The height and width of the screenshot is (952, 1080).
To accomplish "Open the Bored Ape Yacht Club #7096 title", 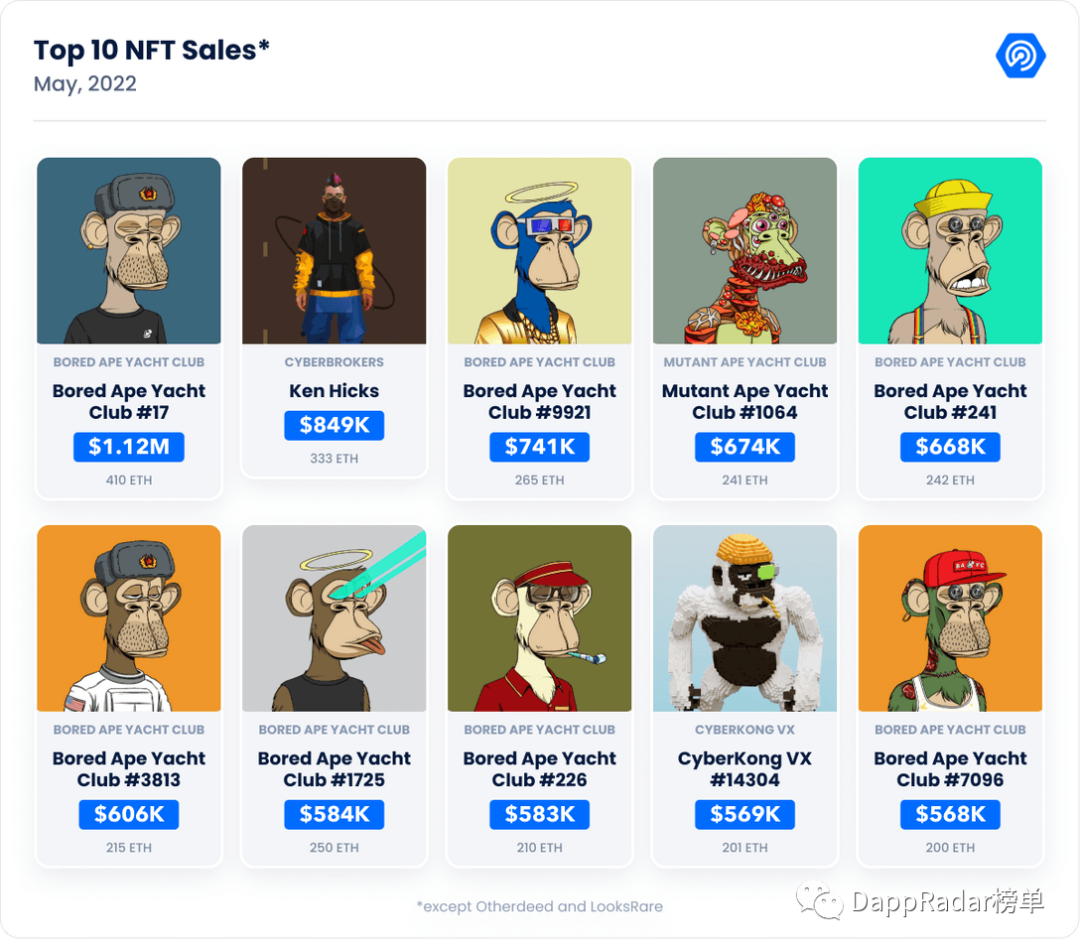I will coord(950,769).
